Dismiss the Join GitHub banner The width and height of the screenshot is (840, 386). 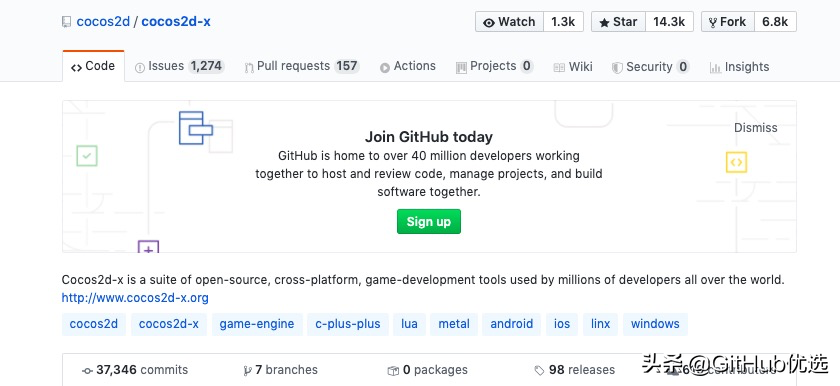(755, 127)
